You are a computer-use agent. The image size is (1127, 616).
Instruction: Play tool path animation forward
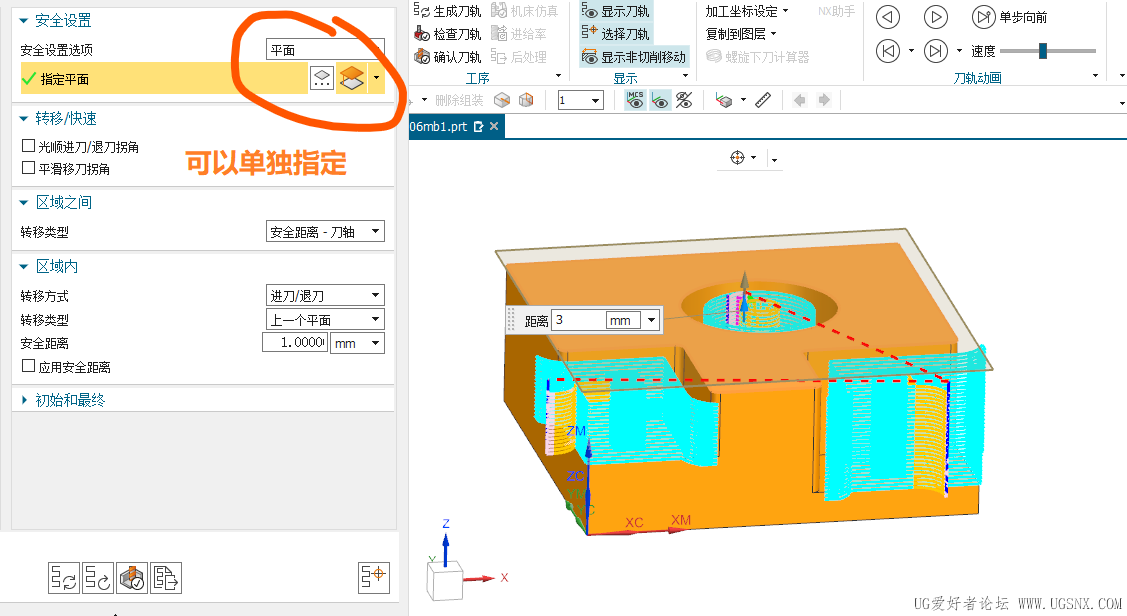[935, 17]
